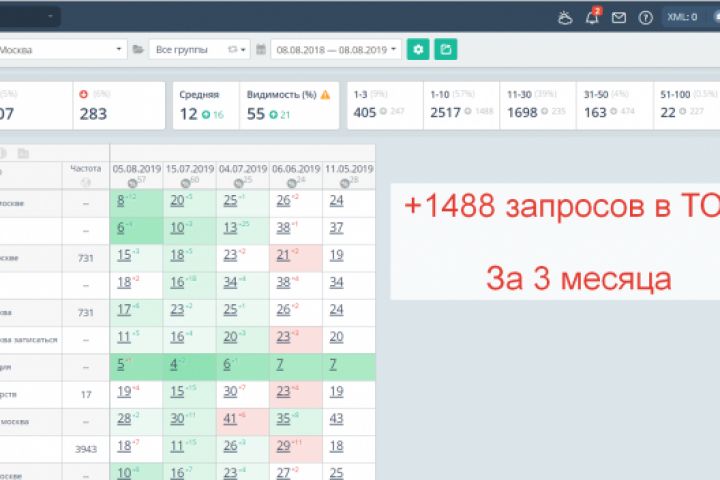
Task: Open position 17 in the 05.08.2019 column
Action: (x=124, y=310)
